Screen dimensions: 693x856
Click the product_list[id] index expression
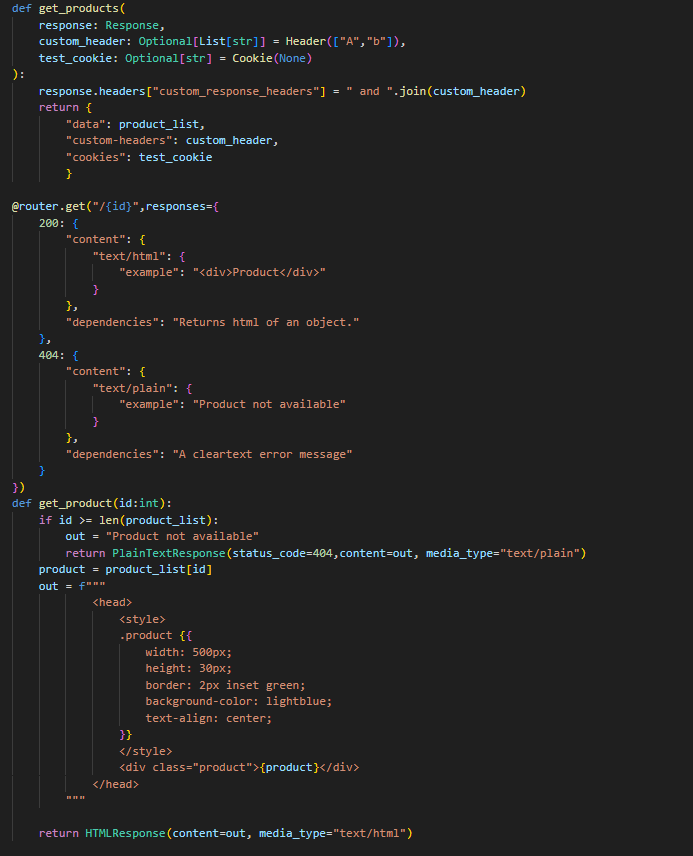point(158,569)
